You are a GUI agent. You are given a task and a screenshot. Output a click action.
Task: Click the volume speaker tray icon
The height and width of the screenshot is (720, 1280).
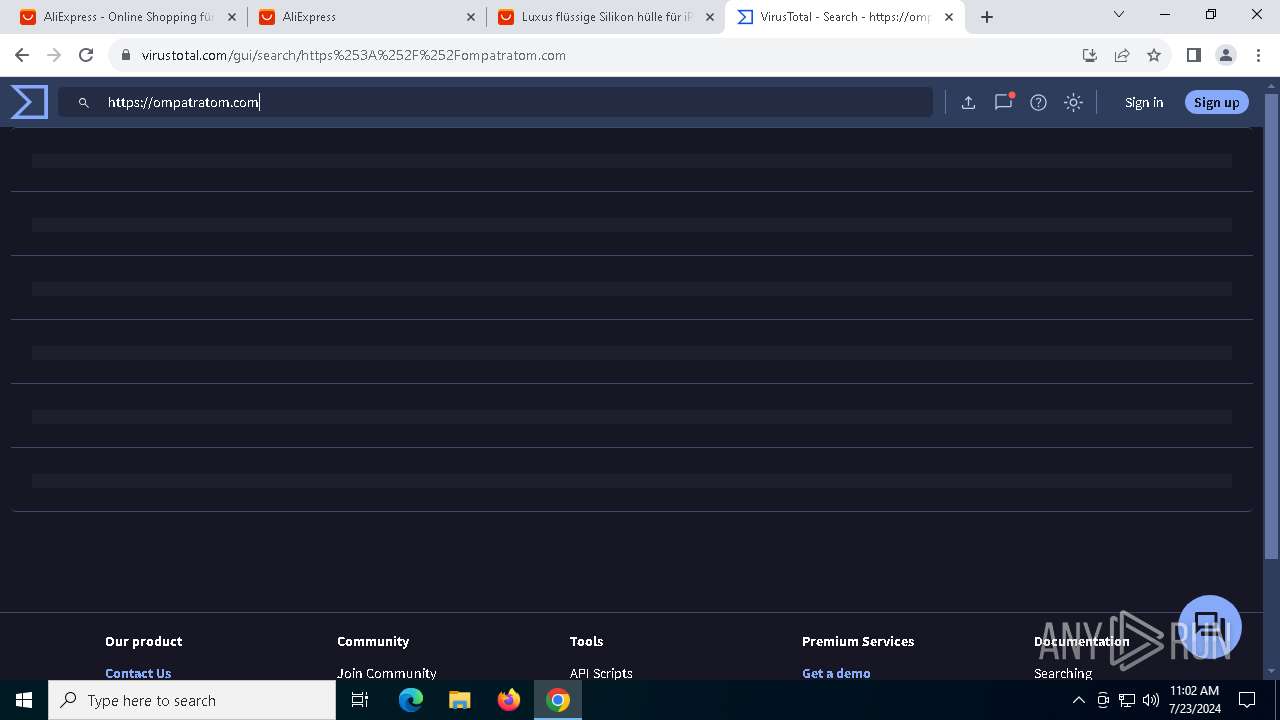point(1150,700)
